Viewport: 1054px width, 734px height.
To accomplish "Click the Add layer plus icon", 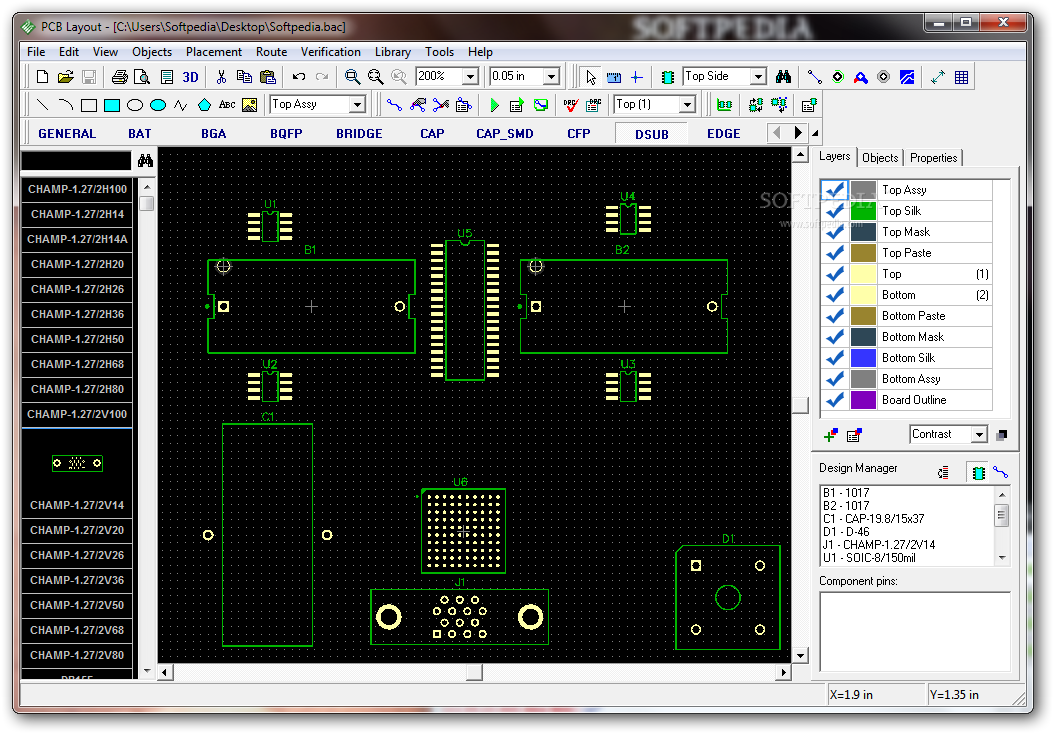I will coord(831,435).
